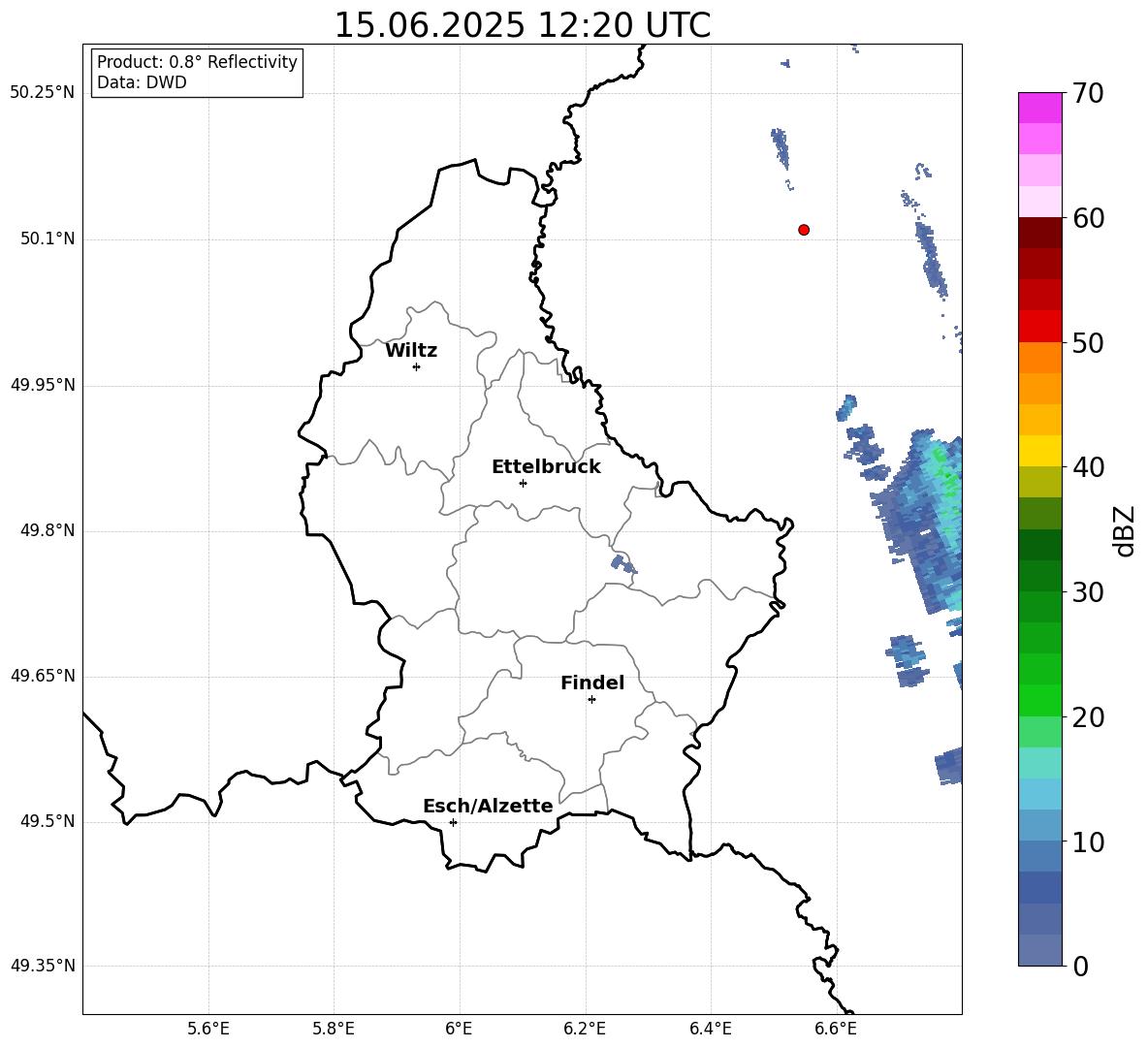This screenshot has height=1048, width=1148.
Task: Click the Wiltz station cross marker
Action: click(417, 366)
